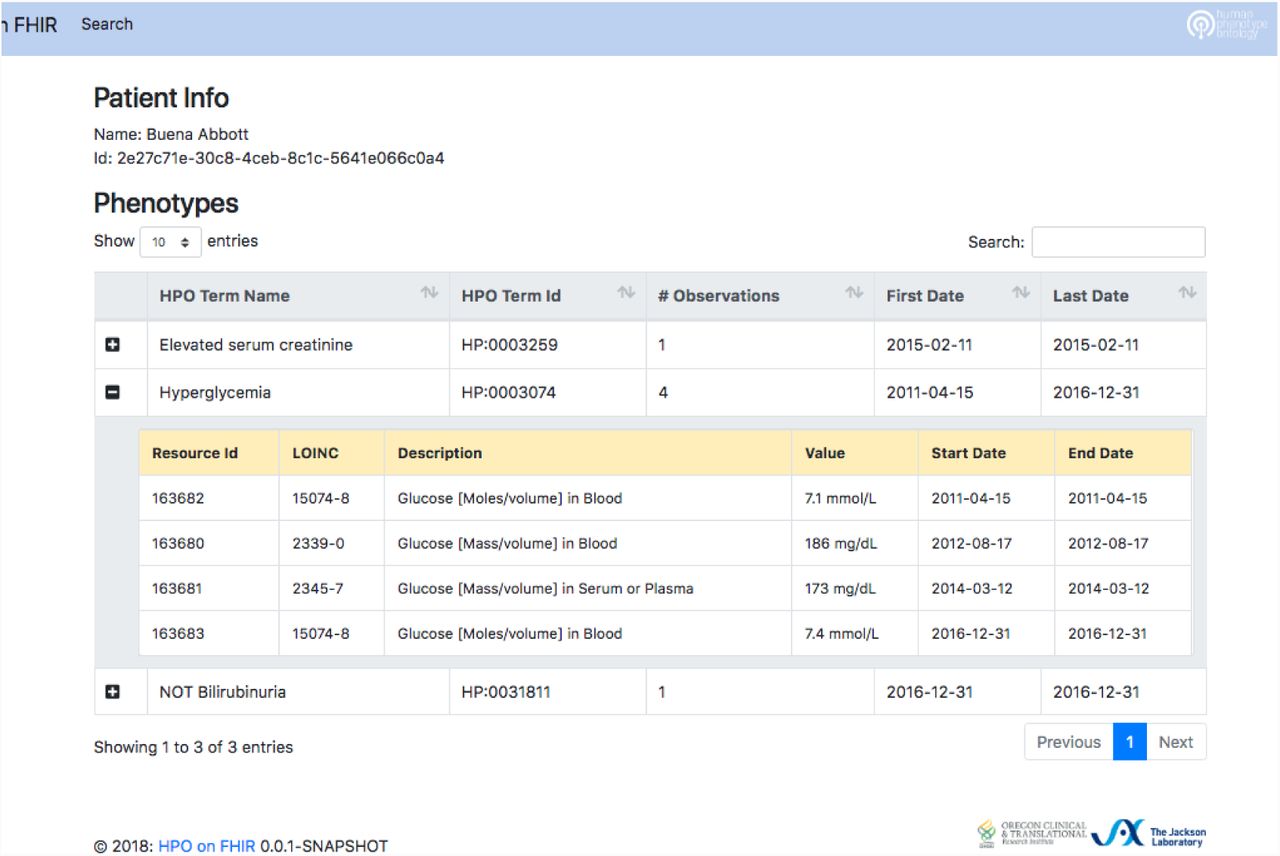Click patient name Buena Abbott
This screenshot has height=856, width=1280.
point(198,134)
